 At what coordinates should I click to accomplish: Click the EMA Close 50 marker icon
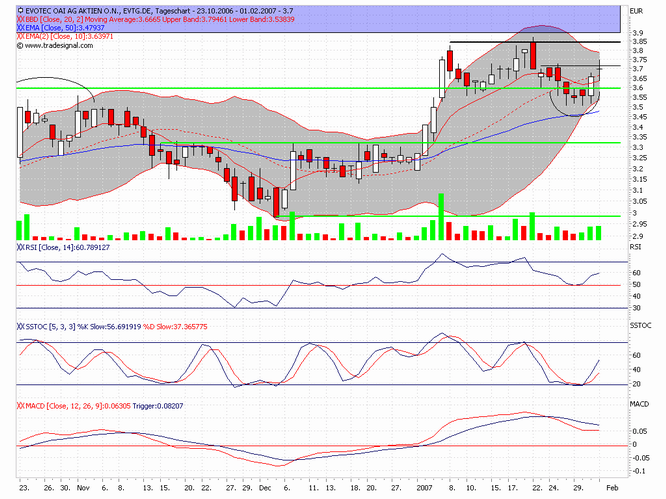pos(20,28)
